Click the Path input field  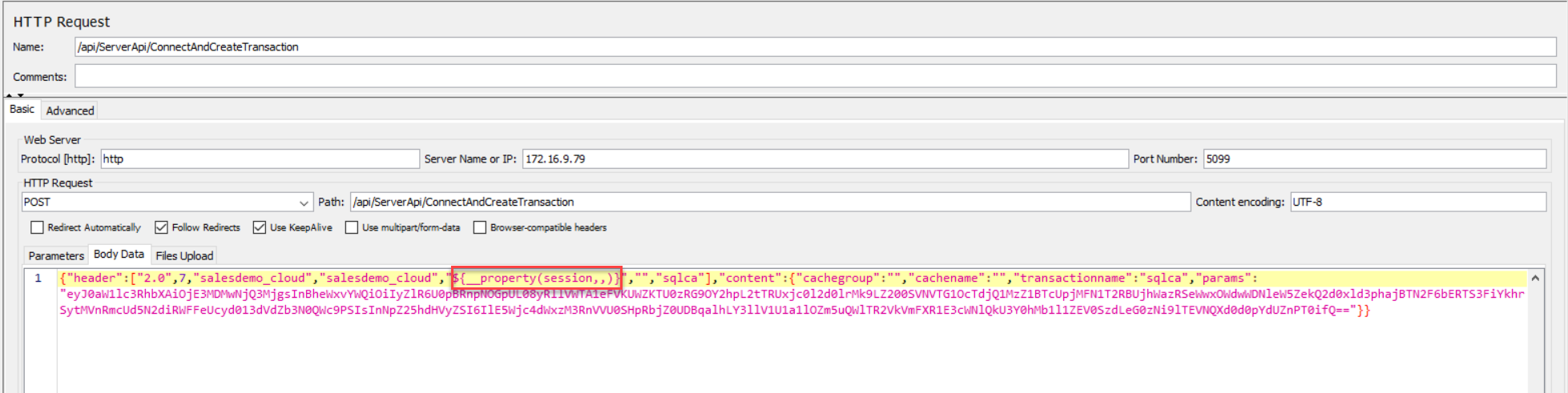pyautogui.click(x=769, y=203)
